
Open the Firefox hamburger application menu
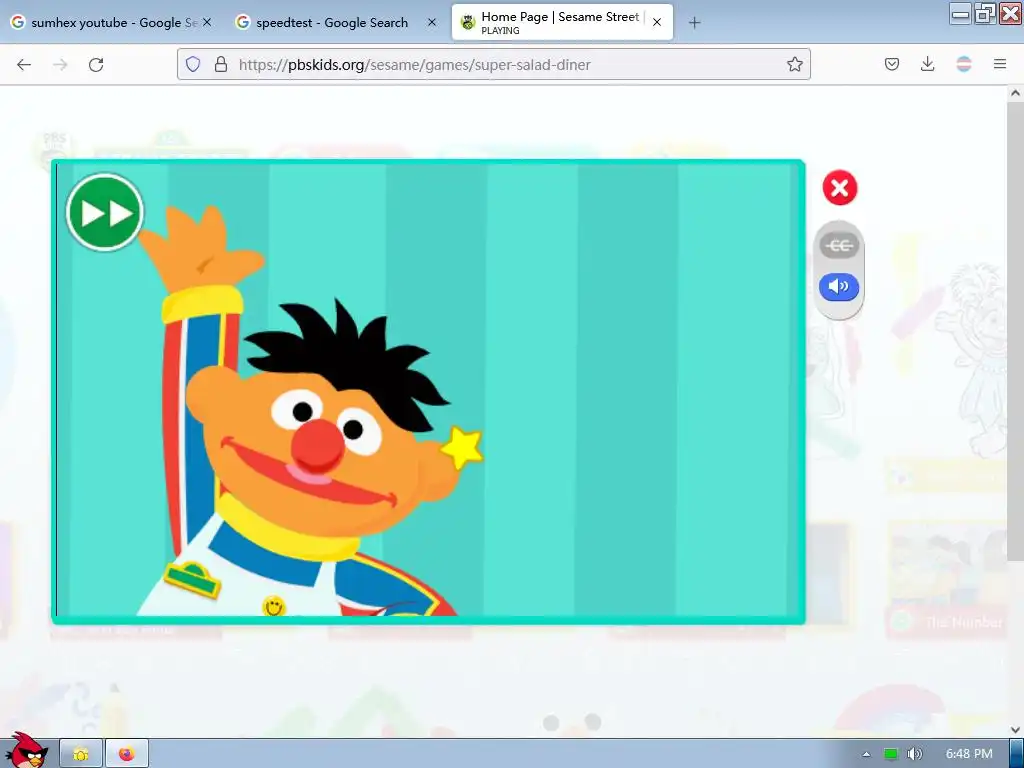1000,64
